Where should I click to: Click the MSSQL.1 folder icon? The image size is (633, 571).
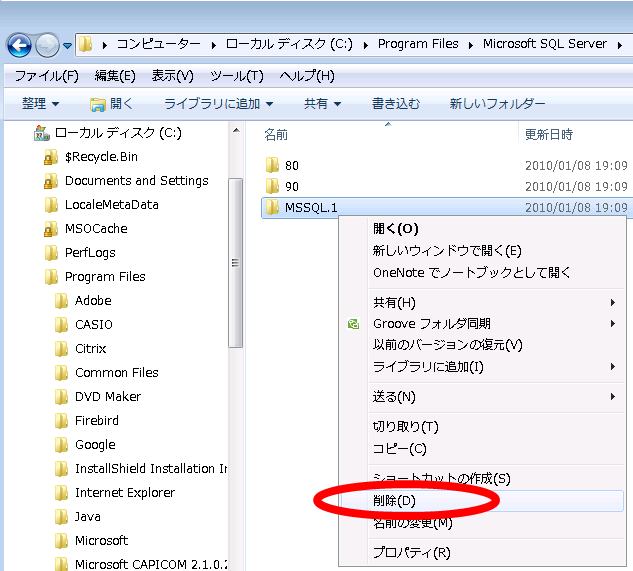(272, 207)
